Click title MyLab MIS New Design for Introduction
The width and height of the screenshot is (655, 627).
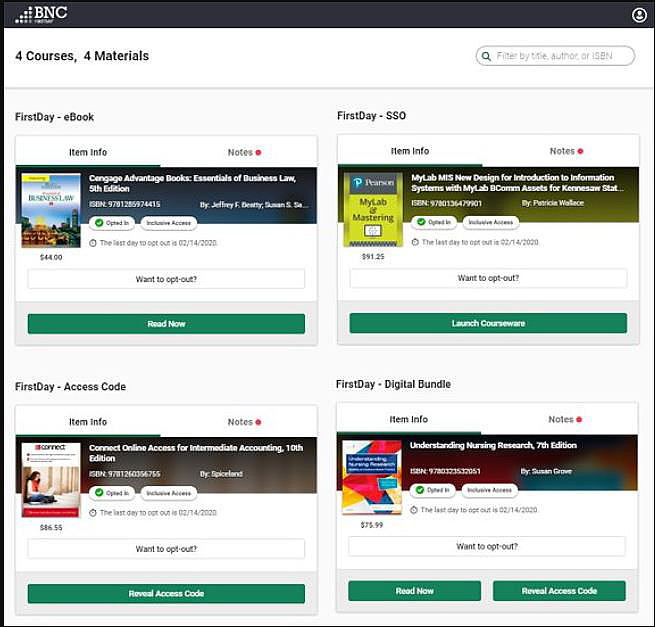[517, 183]
